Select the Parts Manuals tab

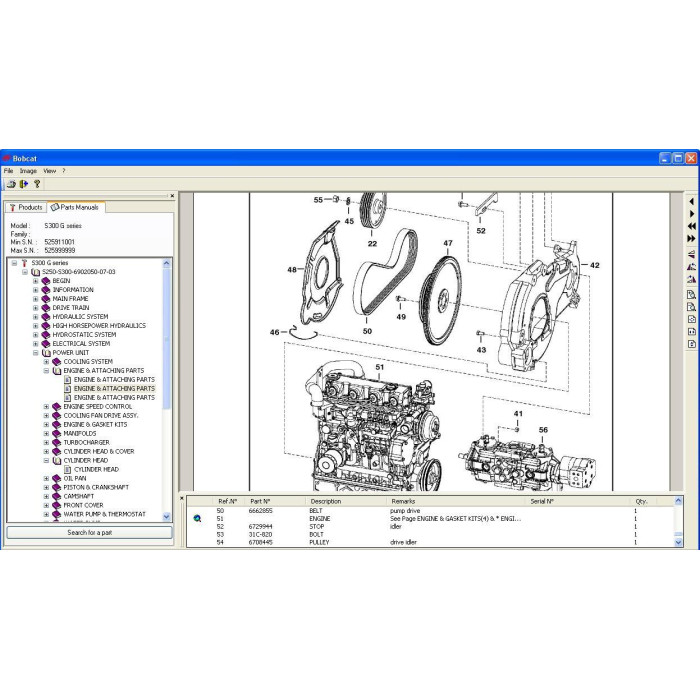75,207
